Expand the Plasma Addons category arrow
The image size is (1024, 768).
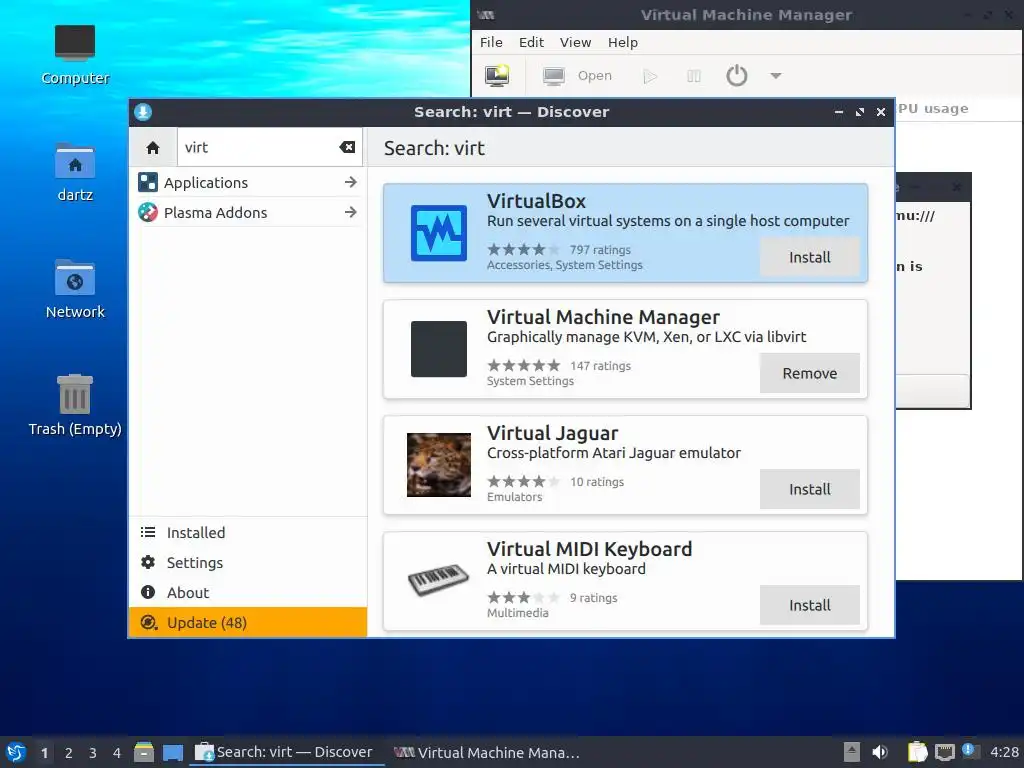pyautogui.click(x=351, y=212)
